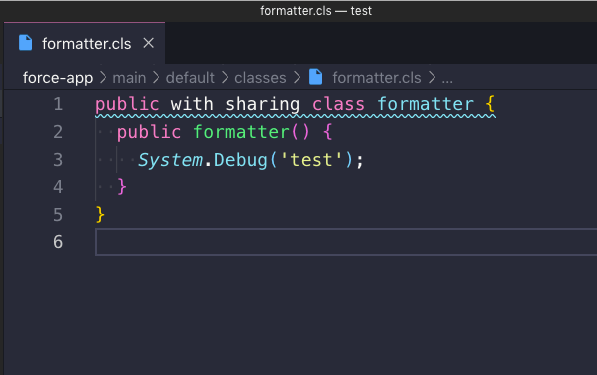The width and height of the screenshot is (597, 375).
Task: Click line number 6 in gutter
Action: [58, 242]
